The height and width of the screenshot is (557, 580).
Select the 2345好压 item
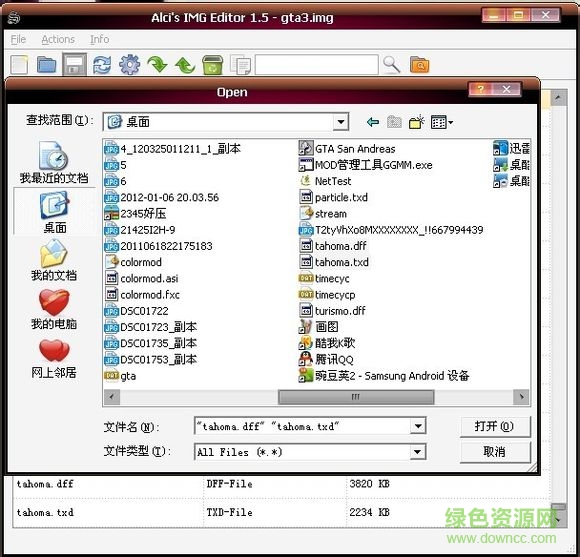coord(135,214)
